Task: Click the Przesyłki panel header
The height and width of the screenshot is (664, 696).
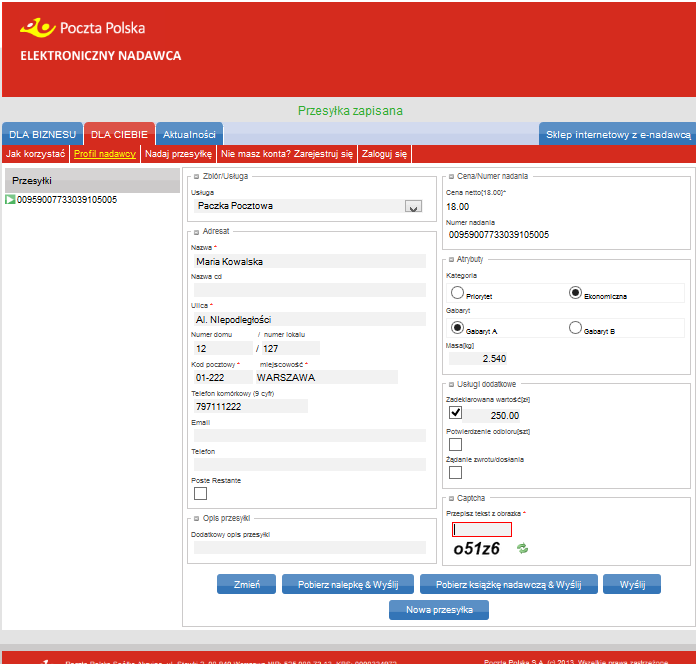Action: tap(92, 181)
